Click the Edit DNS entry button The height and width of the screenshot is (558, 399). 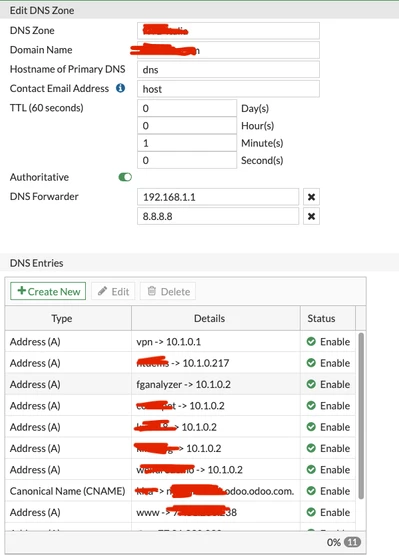point(113,291)
